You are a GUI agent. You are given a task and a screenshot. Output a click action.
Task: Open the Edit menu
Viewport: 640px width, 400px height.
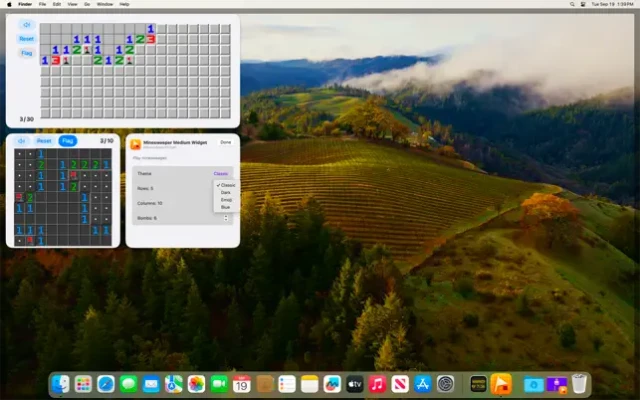tap(57, 4)
